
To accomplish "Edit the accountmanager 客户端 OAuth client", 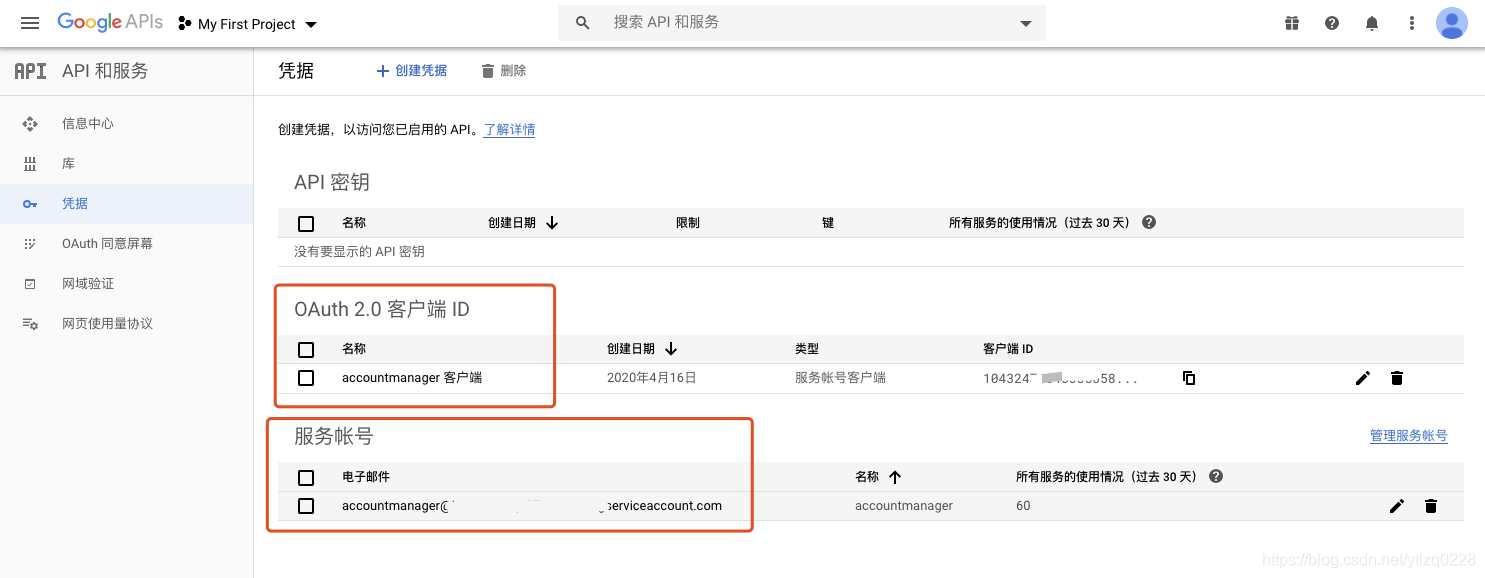I will 1362,378.
